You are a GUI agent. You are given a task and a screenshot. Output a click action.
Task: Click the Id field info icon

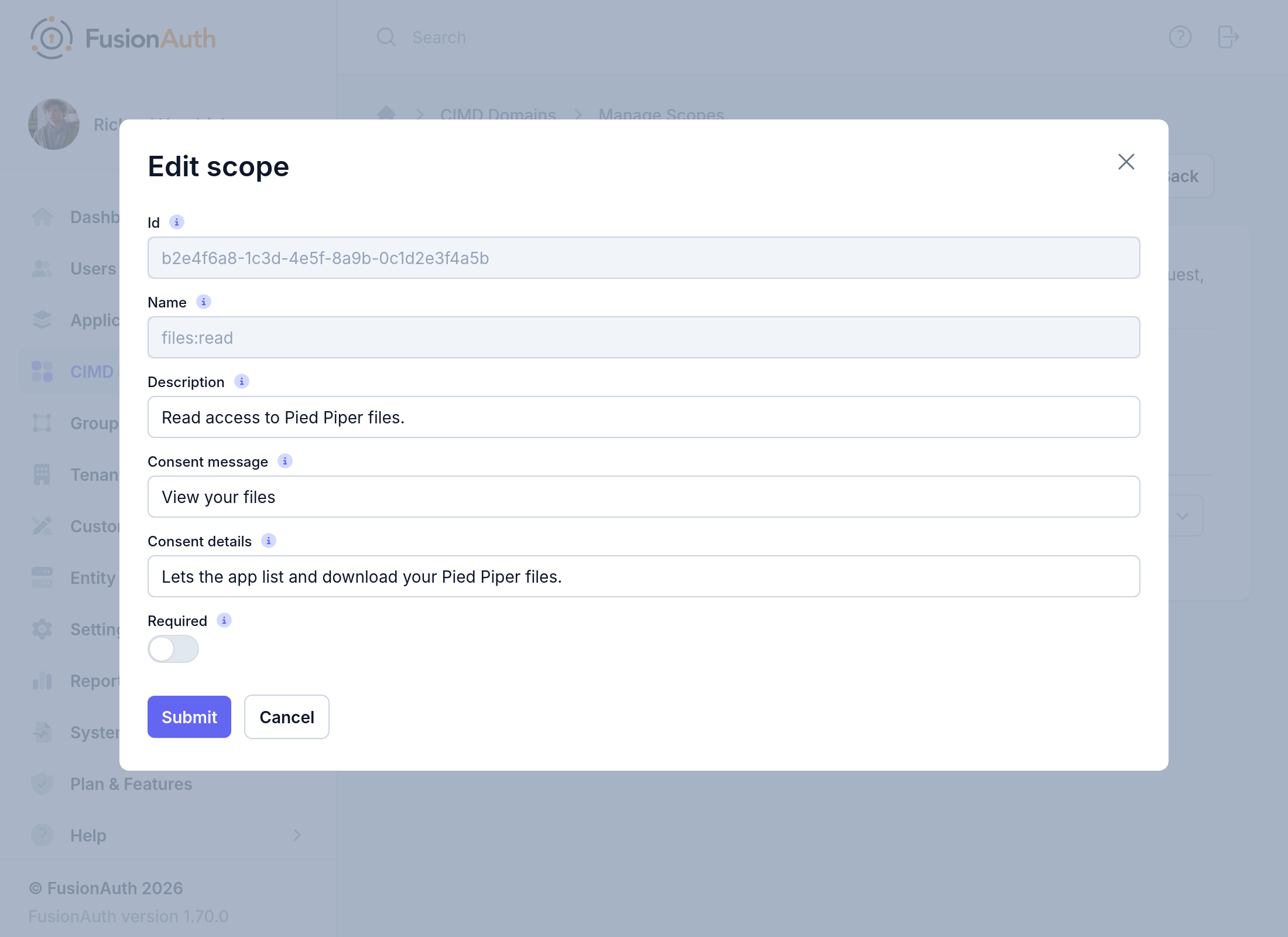176,223
